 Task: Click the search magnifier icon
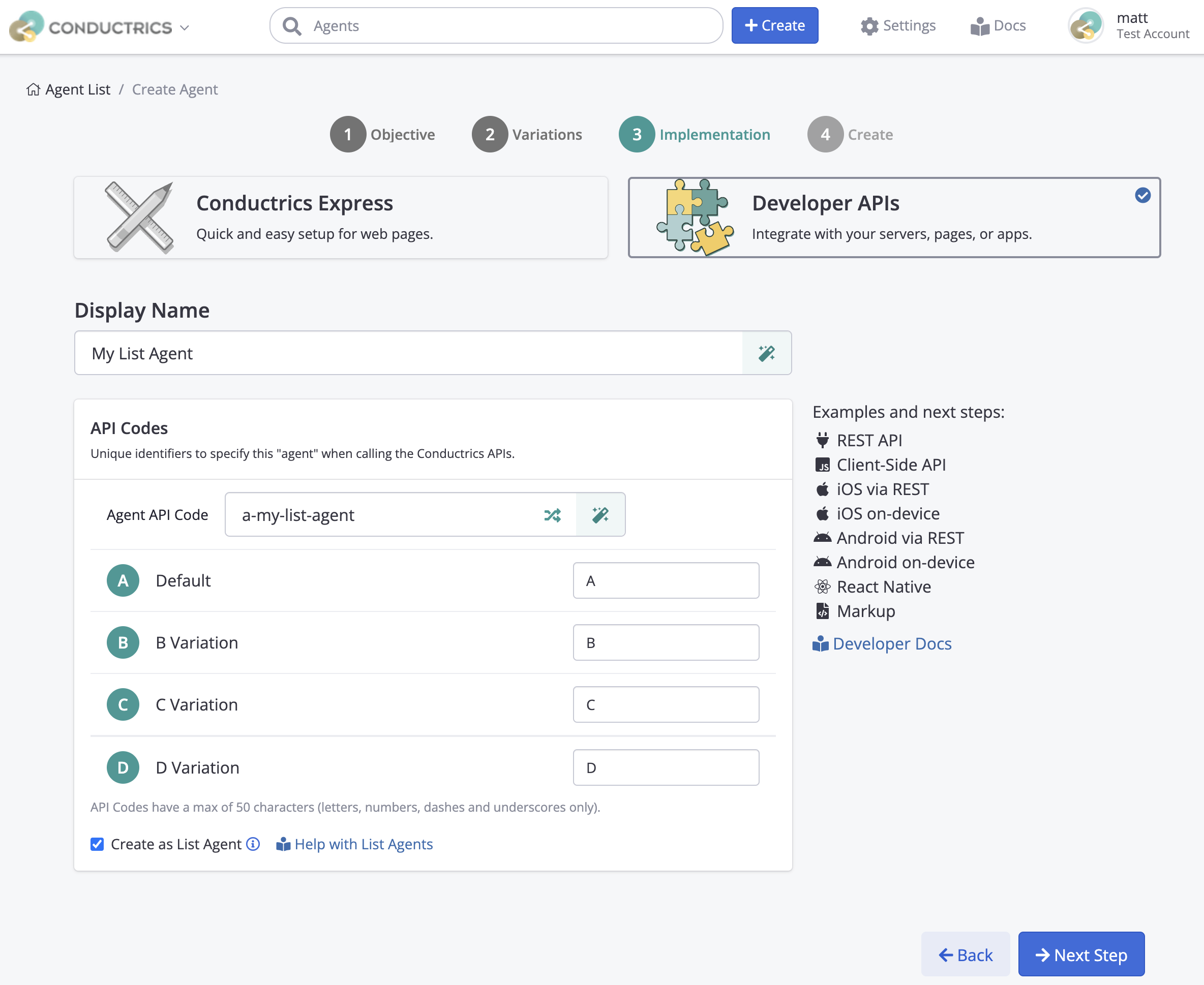click(292, 25)
